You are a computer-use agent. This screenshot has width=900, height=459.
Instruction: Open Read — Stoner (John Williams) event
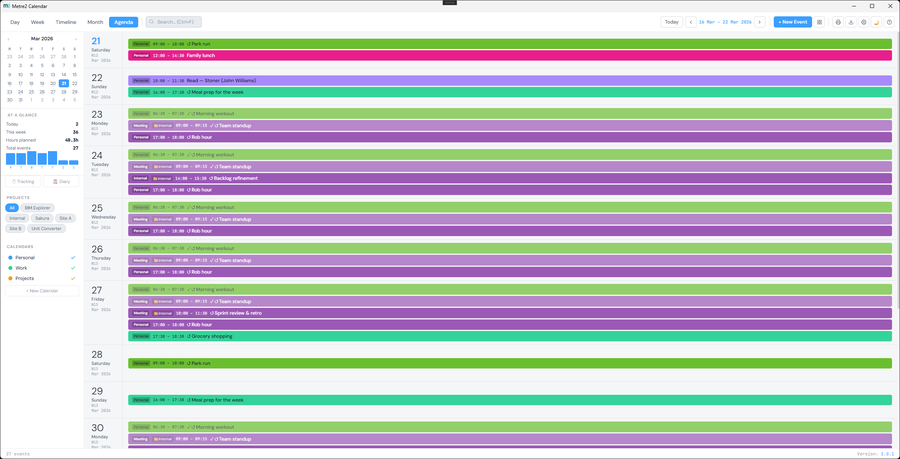pyautogui.click(x=510, y=80)
